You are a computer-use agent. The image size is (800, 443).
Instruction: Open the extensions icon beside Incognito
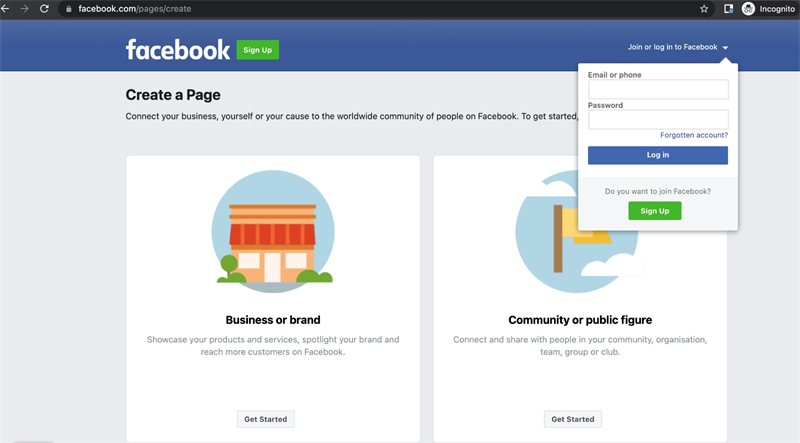(728, 9)
